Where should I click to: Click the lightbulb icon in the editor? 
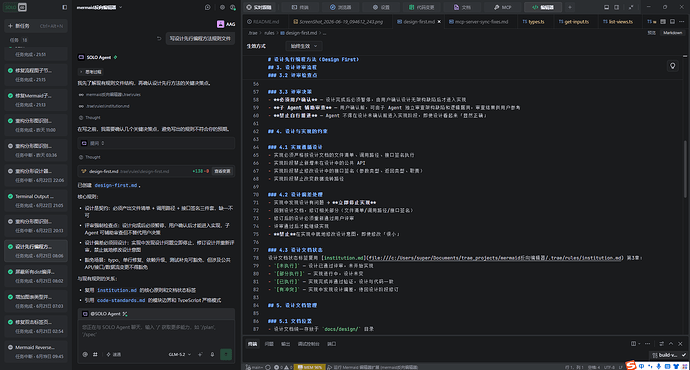click(672, 66)
